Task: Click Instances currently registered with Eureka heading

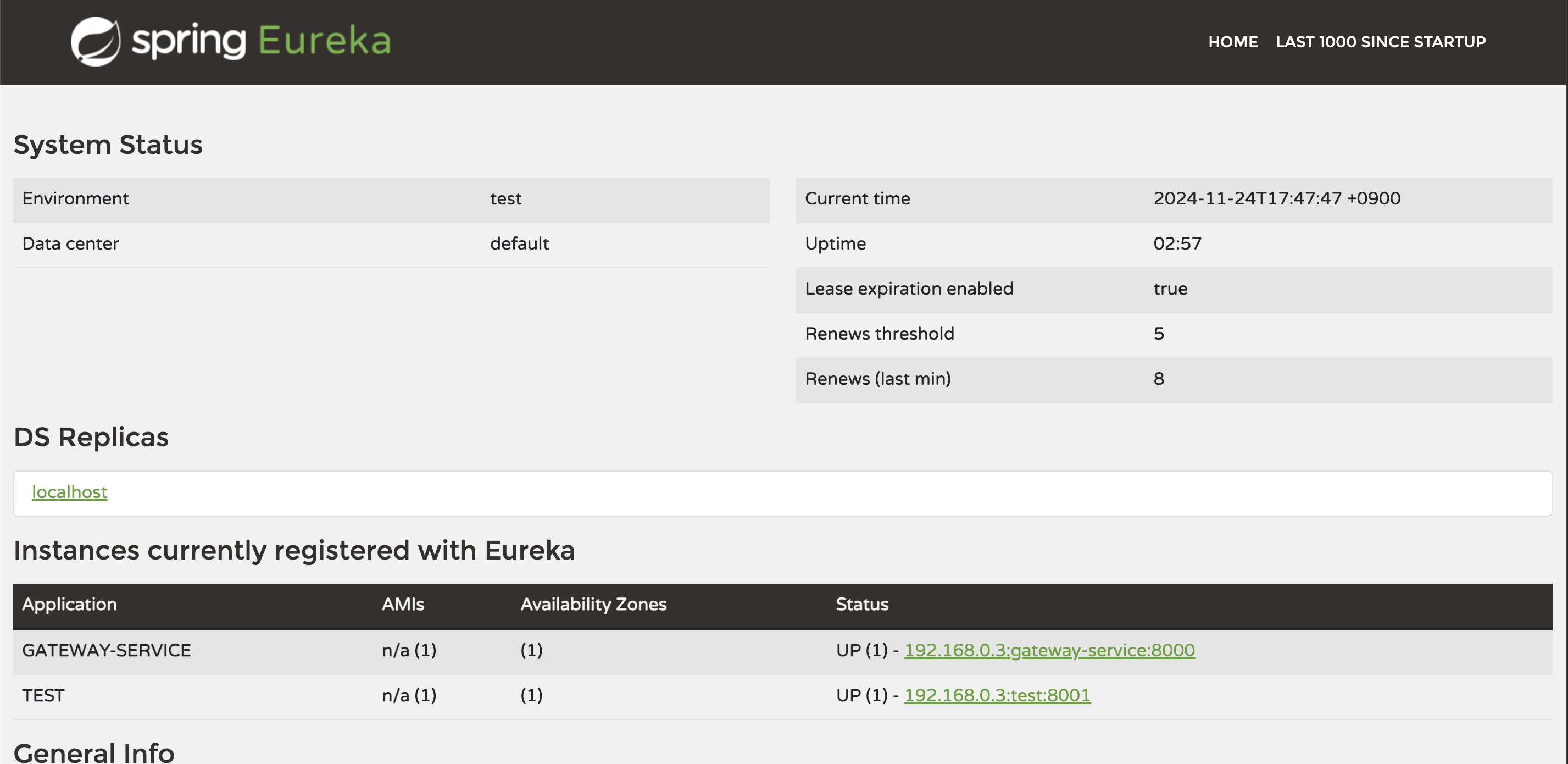Action: [x=294, y=550]
